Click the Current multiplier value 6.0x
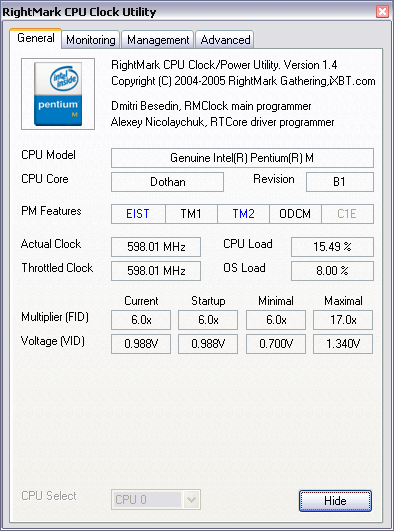Screen dimensions: 394x531 coord(141,320)
